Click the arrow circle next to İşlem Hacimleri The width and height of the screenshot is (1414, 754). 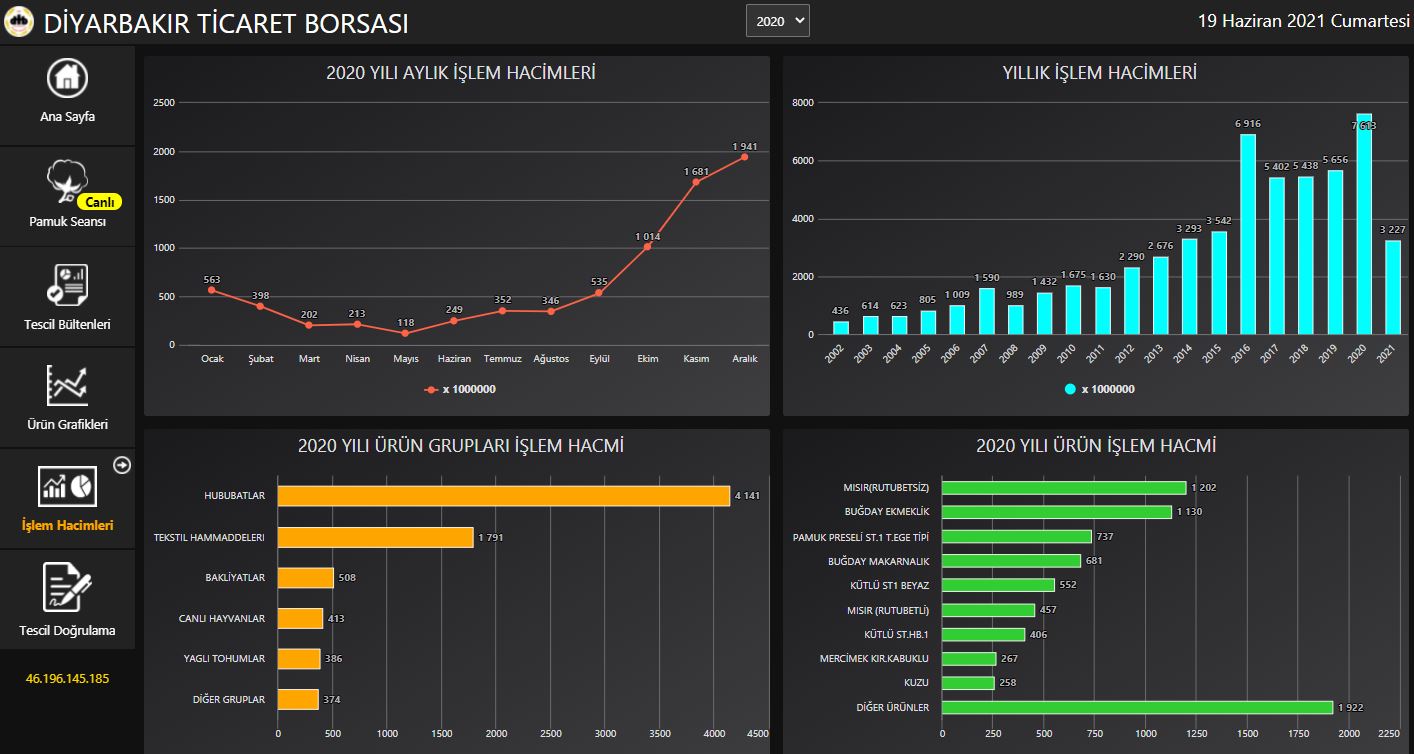point(123,465)
